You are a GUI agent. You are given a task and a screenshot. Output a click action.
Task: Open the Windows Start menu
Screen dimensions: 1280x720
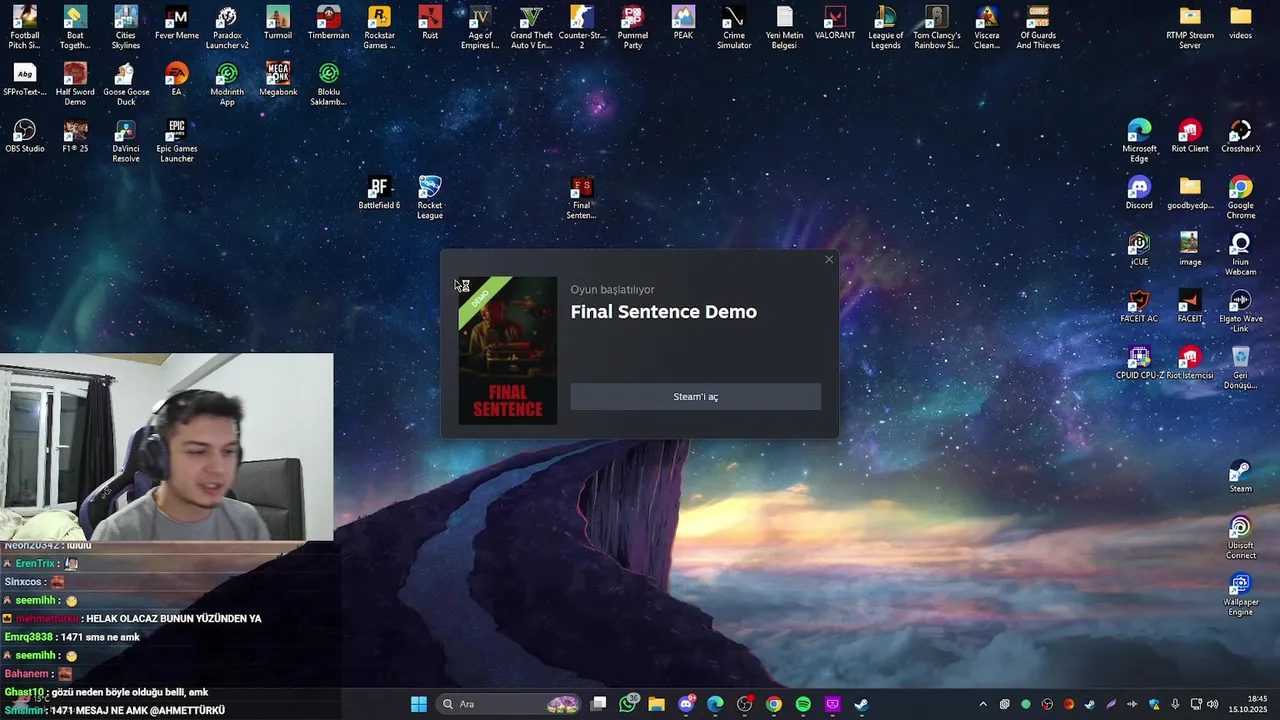[419, 704]
